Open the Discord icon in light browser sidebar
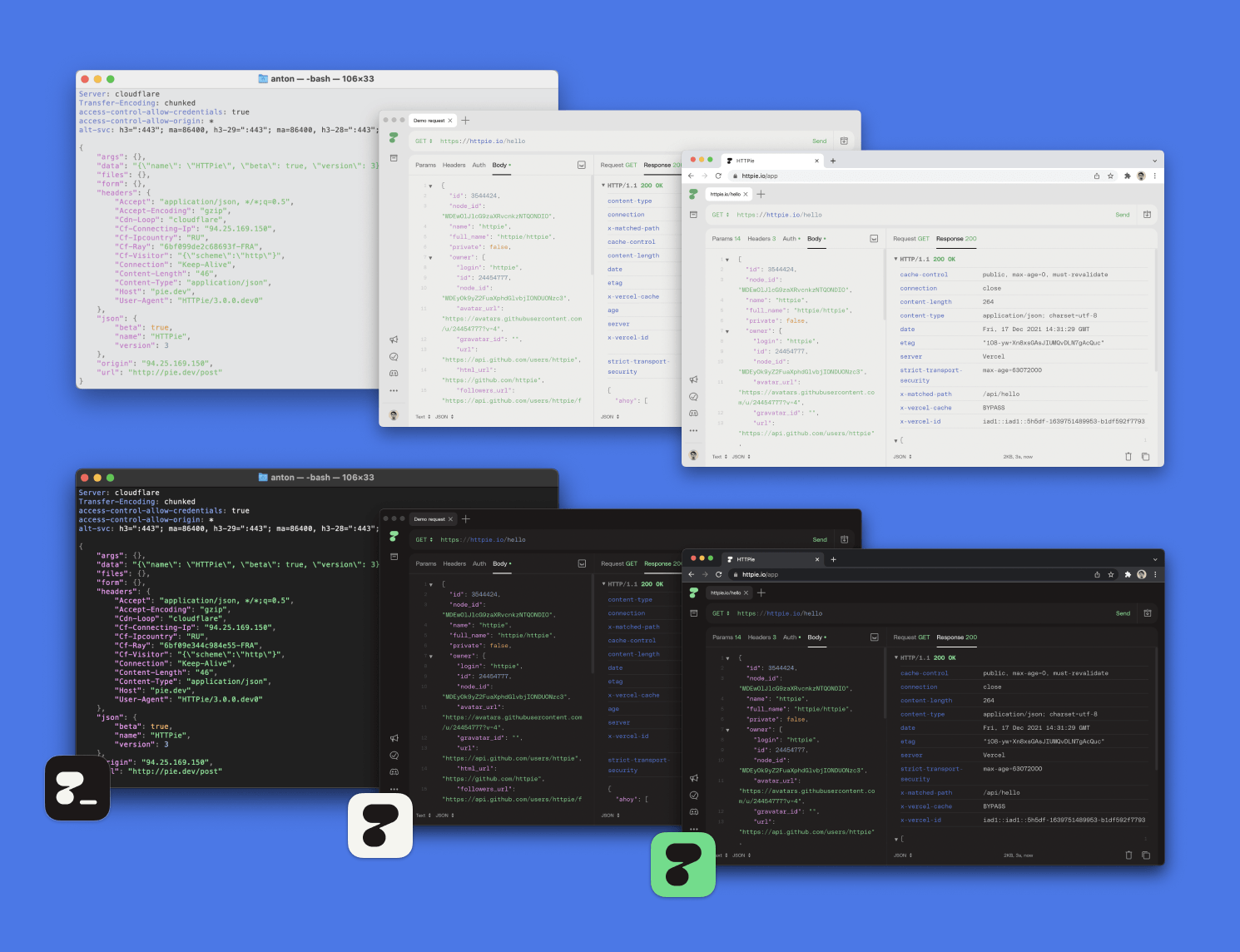The height and width of the screenshot is (952, 1240). pos(693,413)
